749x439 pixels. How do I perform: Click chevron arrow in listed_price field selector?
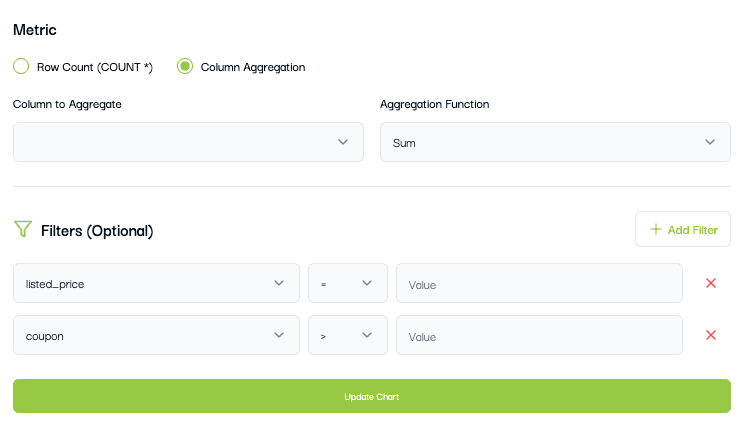point(279,283)
